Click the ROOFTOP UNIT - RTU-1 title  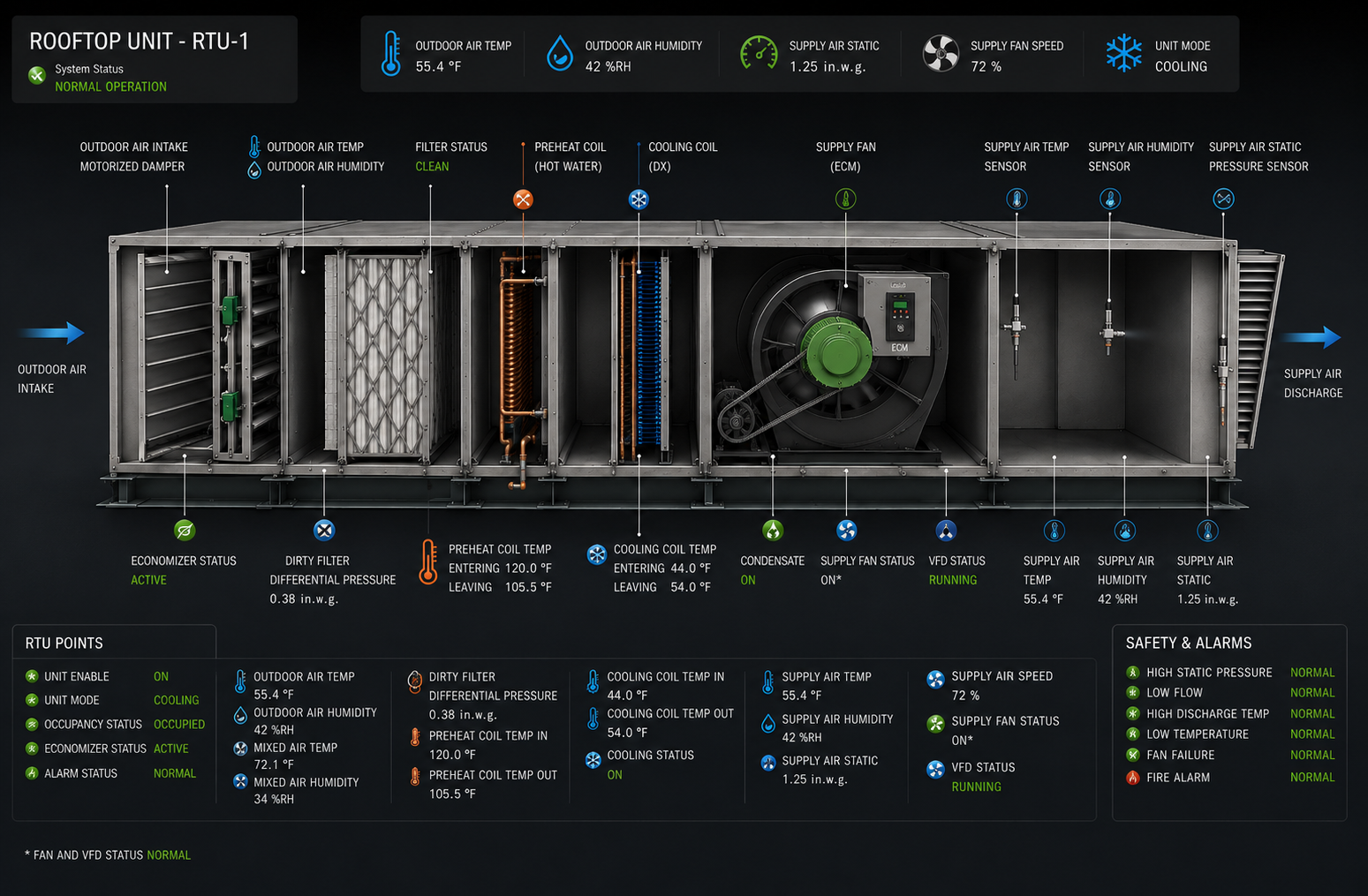pos(140,41)
